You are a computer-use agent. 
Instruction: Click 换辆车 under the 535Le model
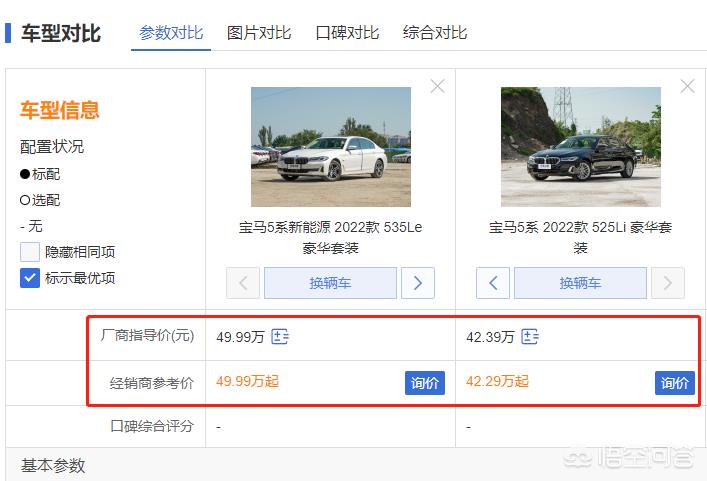331,283
